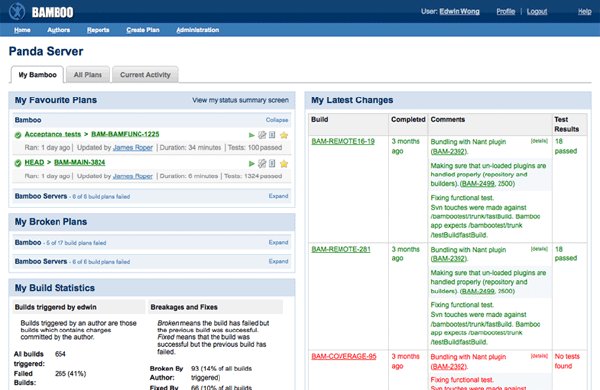Expand Bamboo Servers under My Favourite Plans
The image size is (600, 390).
click(278, 196)
